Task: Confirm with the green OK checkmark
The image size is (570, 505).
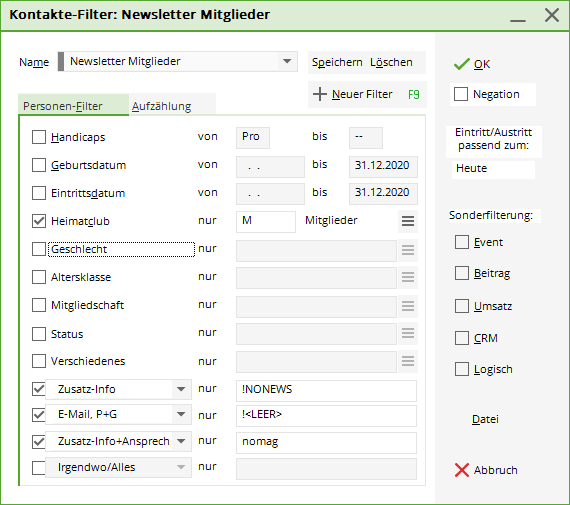Action: pyautogui.click(x=462, y=64)
